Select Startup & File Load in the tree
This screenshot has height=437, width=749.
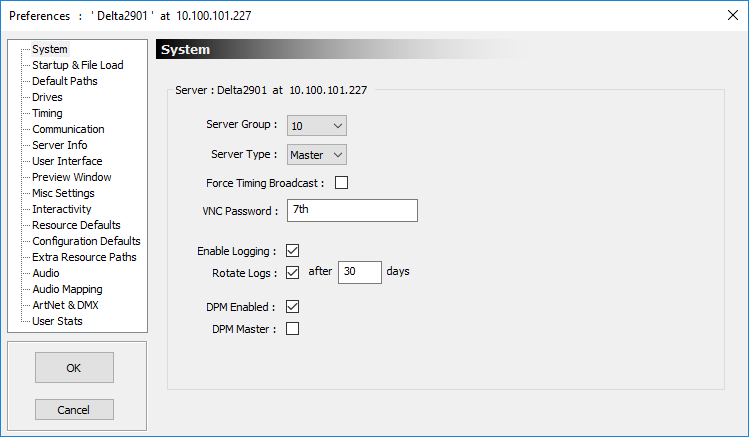(78, 65)
